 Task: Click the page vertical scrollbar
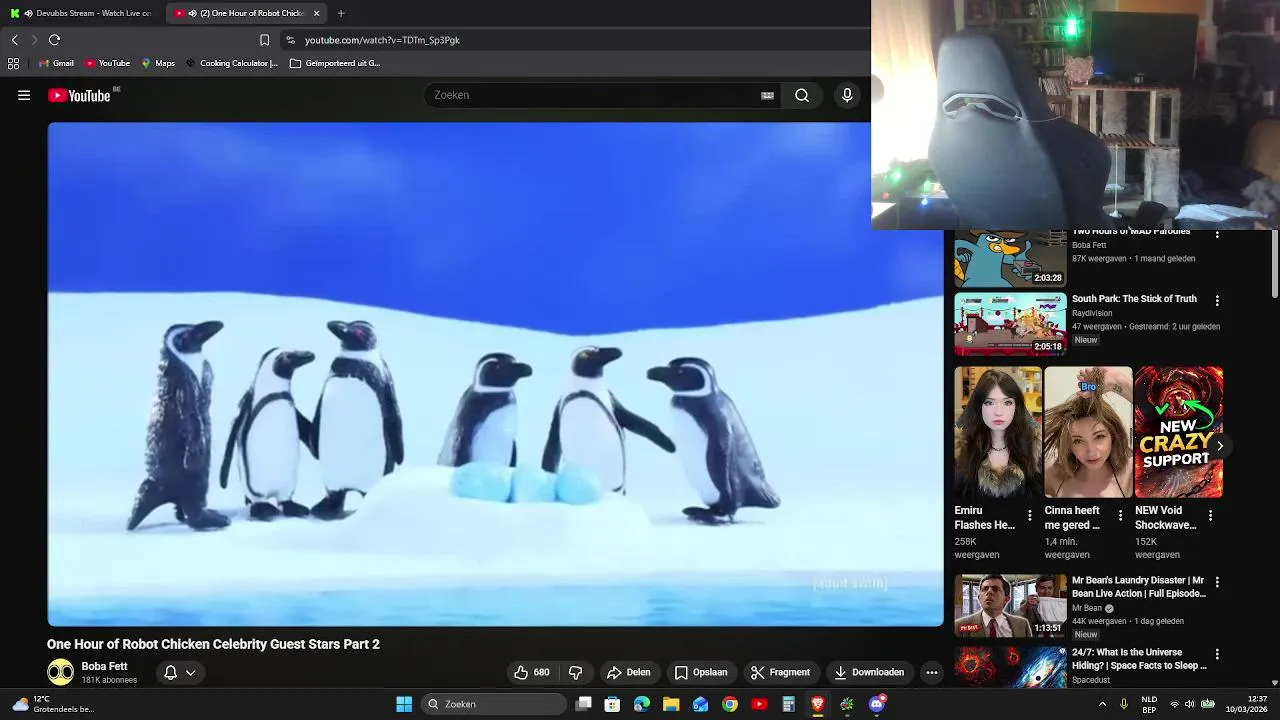click(x=1275, y=263)
